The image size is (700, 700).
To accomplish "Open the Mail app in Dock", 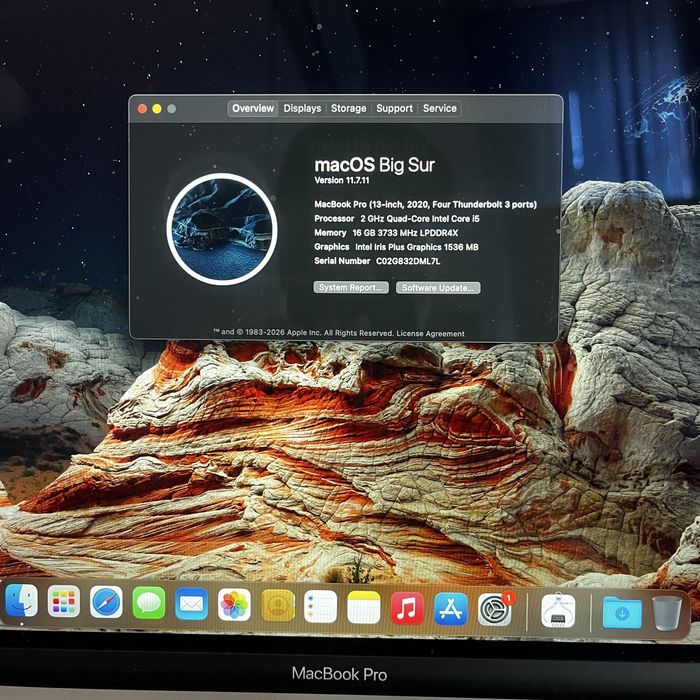I will [x=191, y=604].
